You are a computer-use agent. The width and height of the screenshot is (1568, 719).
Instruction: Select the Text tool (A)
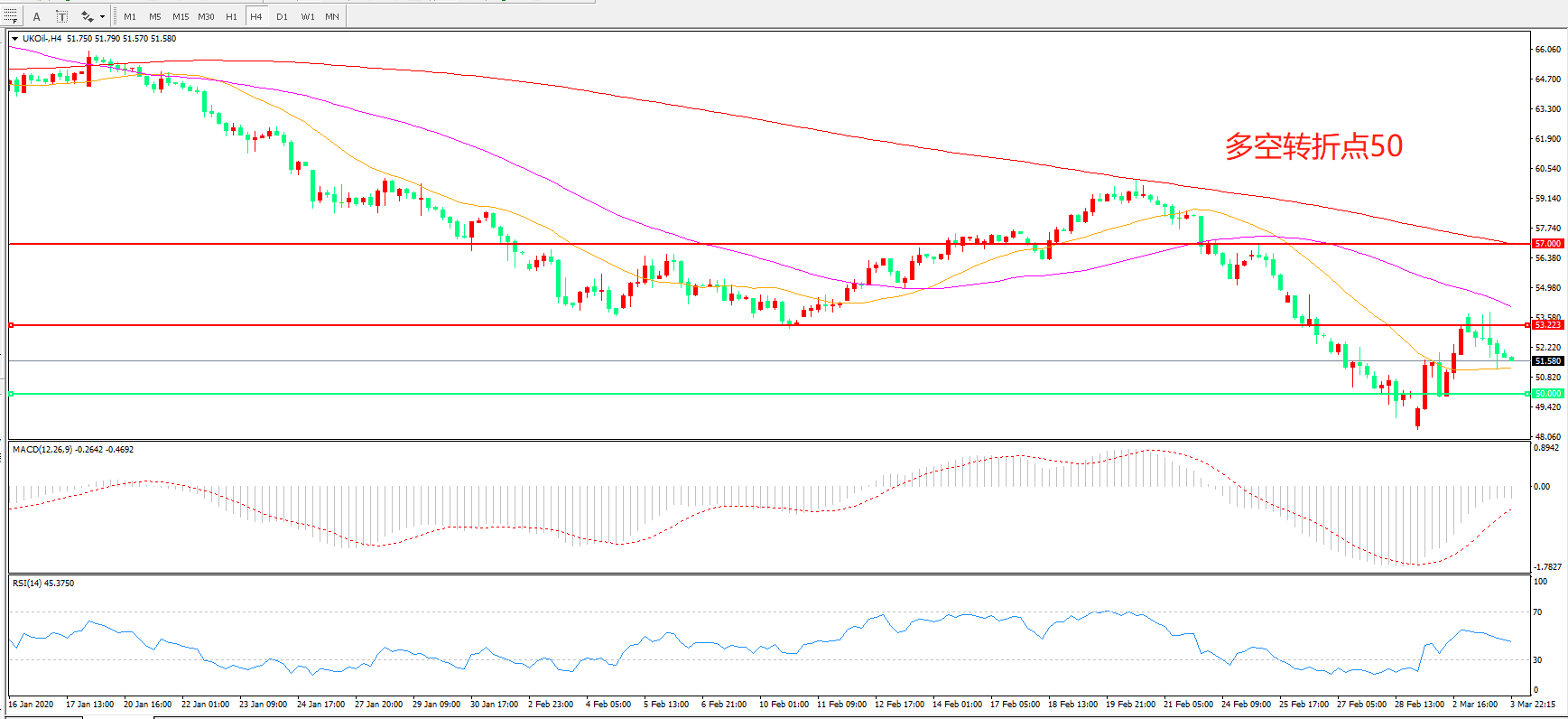(x=37, y=16)
